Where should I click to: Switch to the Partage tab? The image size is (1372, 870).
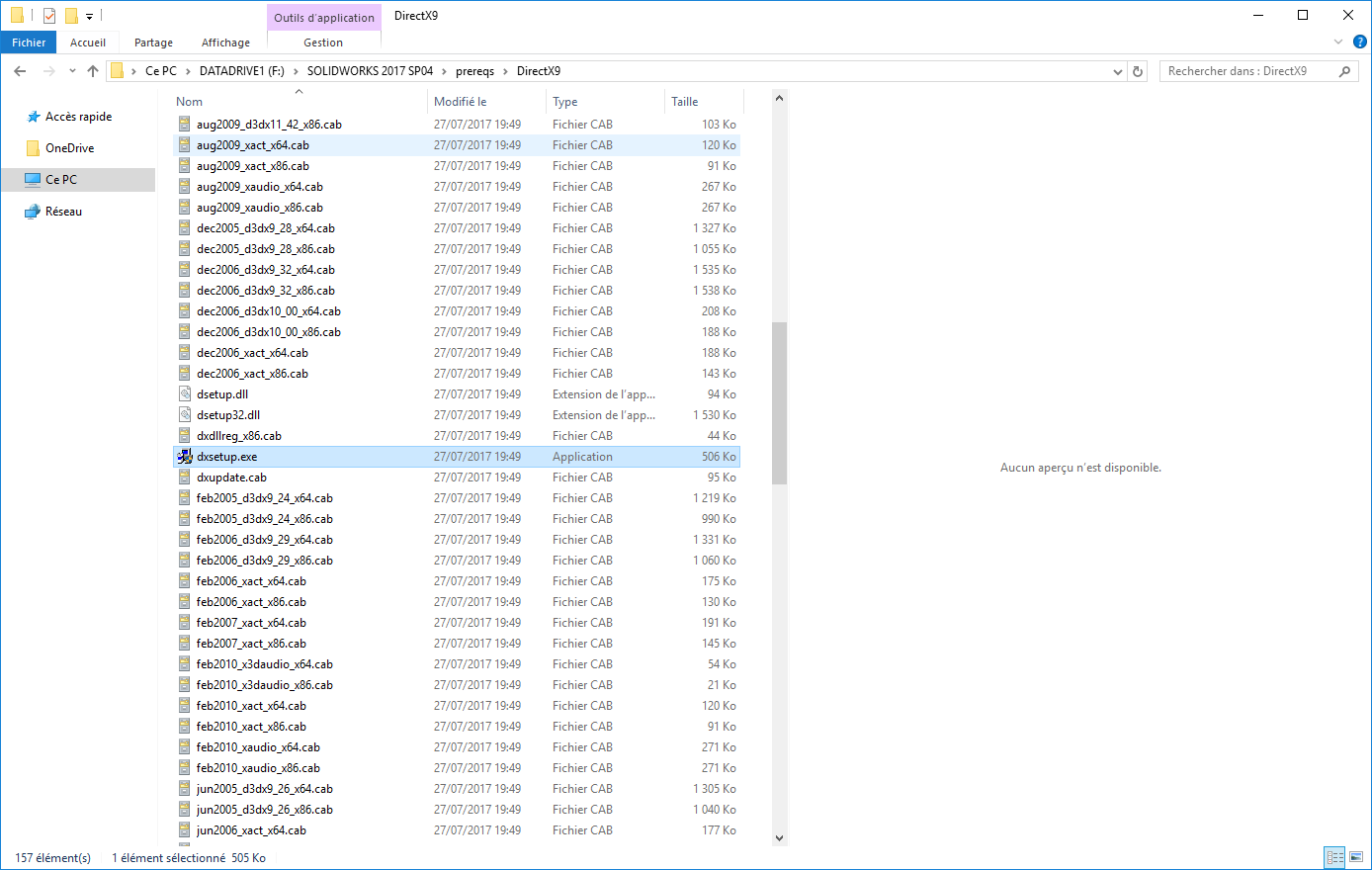tap(153, 43)
